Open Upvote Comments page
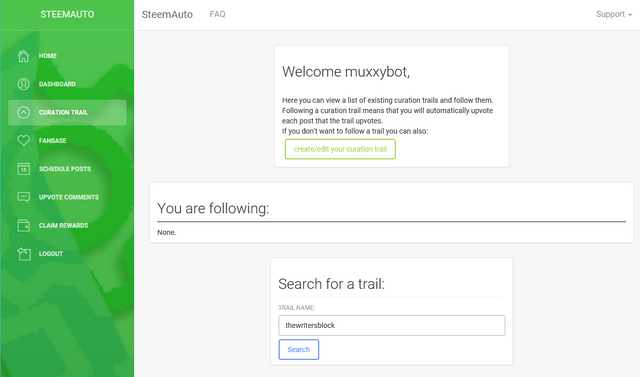 (x=67, y=197)
